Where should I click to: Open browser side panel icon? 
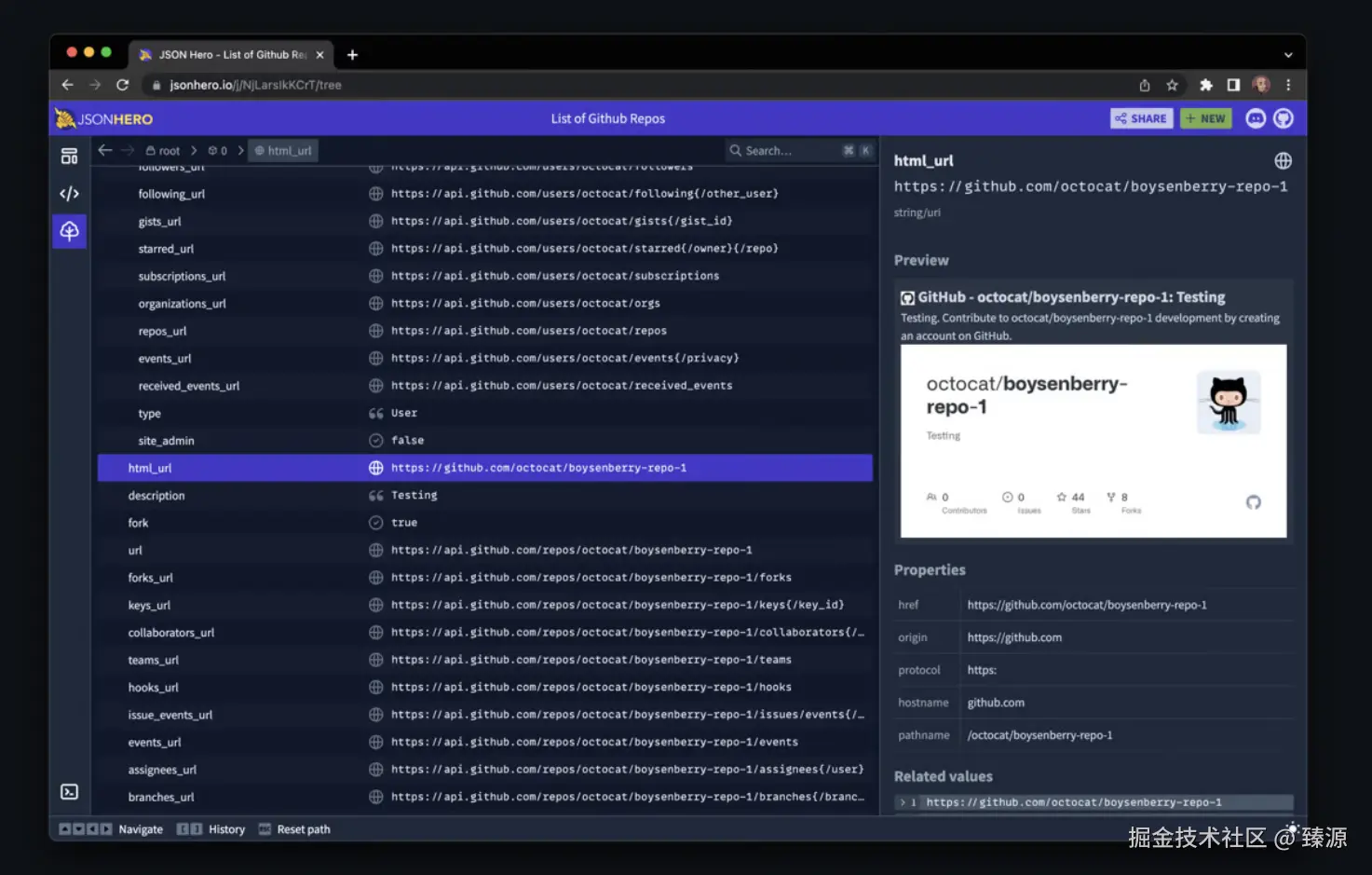pyautogui.click(x=1233, y=85)
